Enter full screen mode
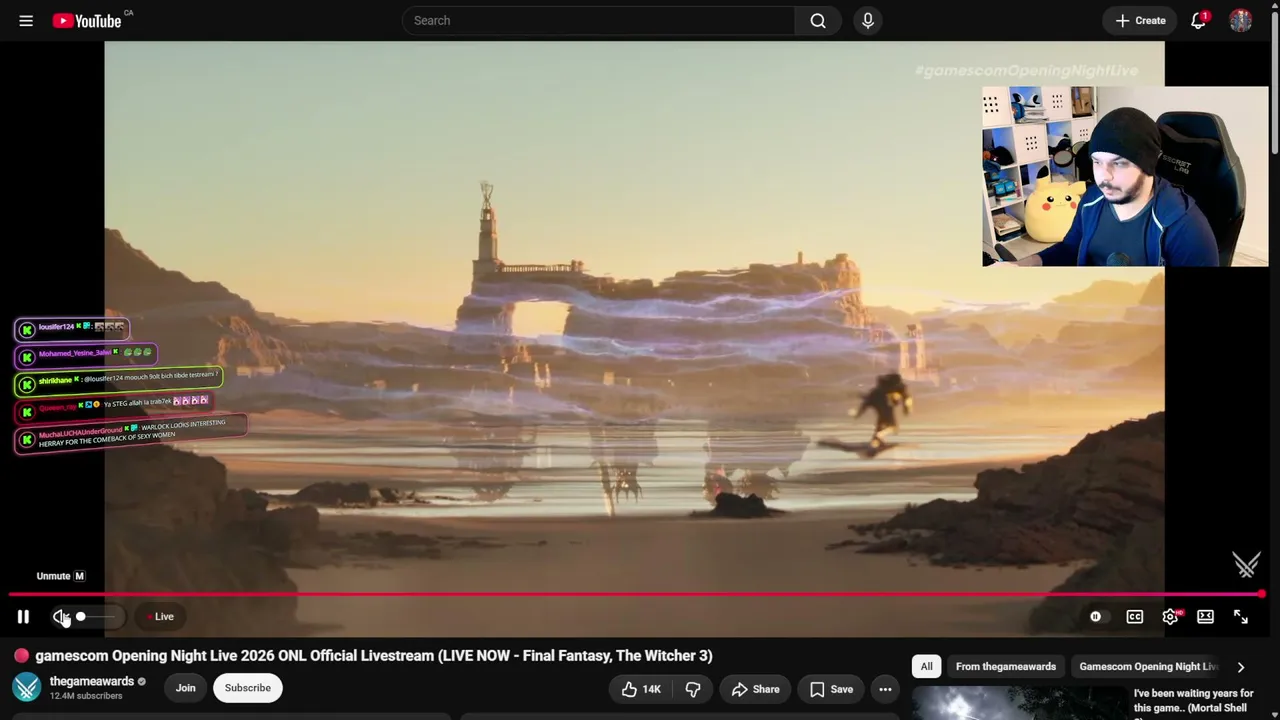The width and height of the screenshot is (1280, 720). point(1241,617)
